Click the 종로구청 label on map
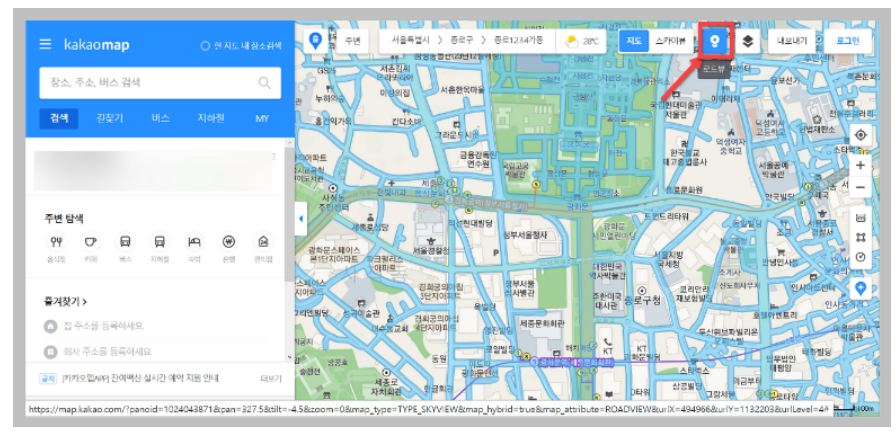The image size is (896, 441). (x=645, y=299)
